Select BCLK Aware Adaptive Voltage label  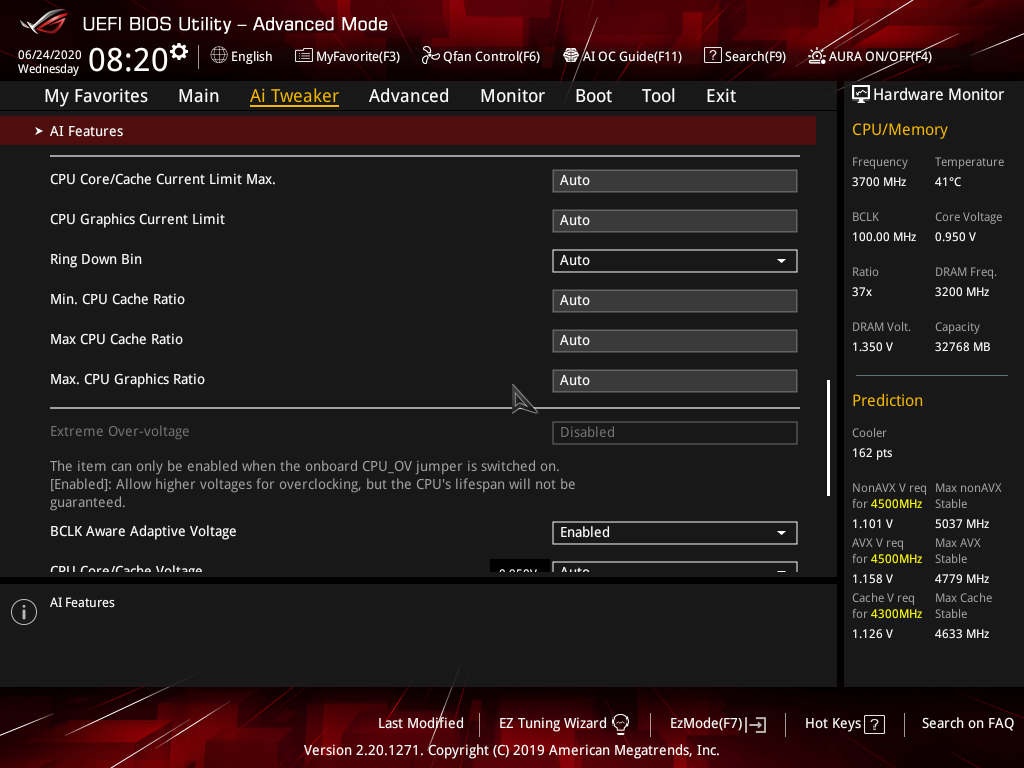click(x=143, y=532)
